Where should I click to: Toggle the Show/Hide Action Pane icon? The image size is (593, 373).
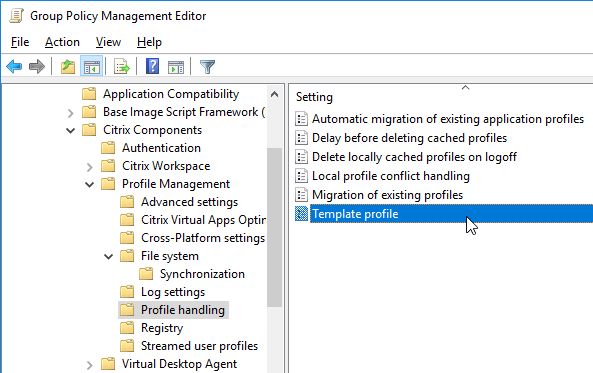tap(176, 67)
